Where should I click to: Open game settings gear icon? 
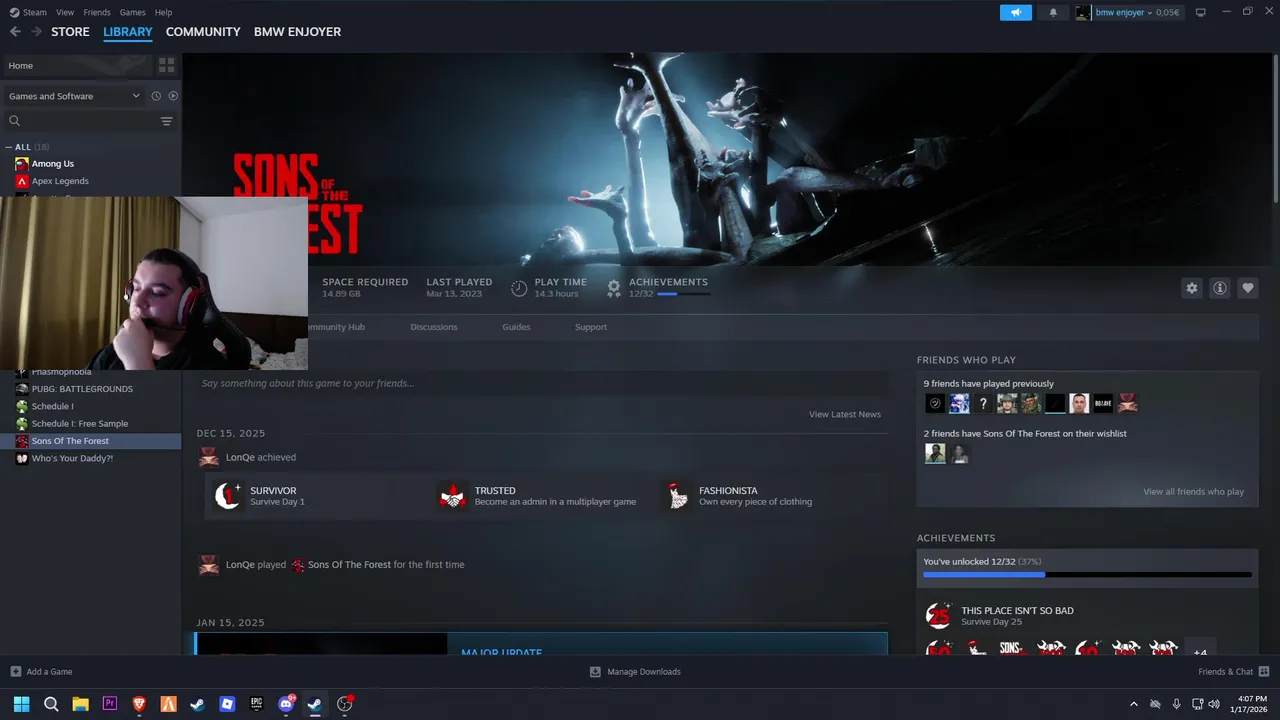click(x=1191, y=288)
